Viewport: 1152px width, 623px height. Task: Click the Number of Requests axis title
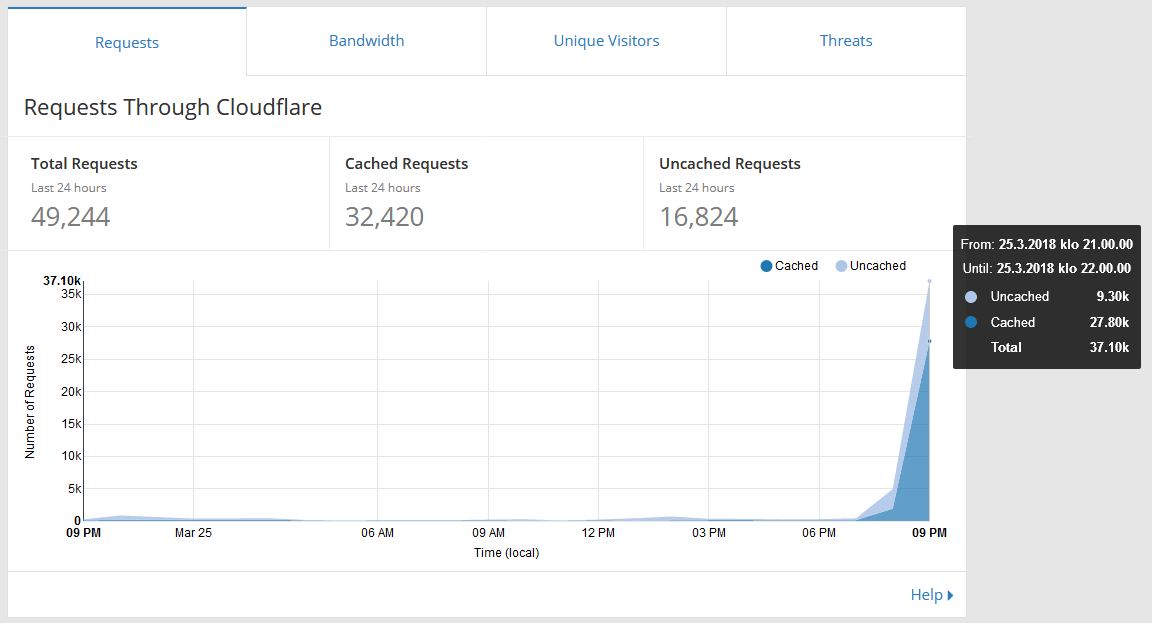(x=30, y=403)
